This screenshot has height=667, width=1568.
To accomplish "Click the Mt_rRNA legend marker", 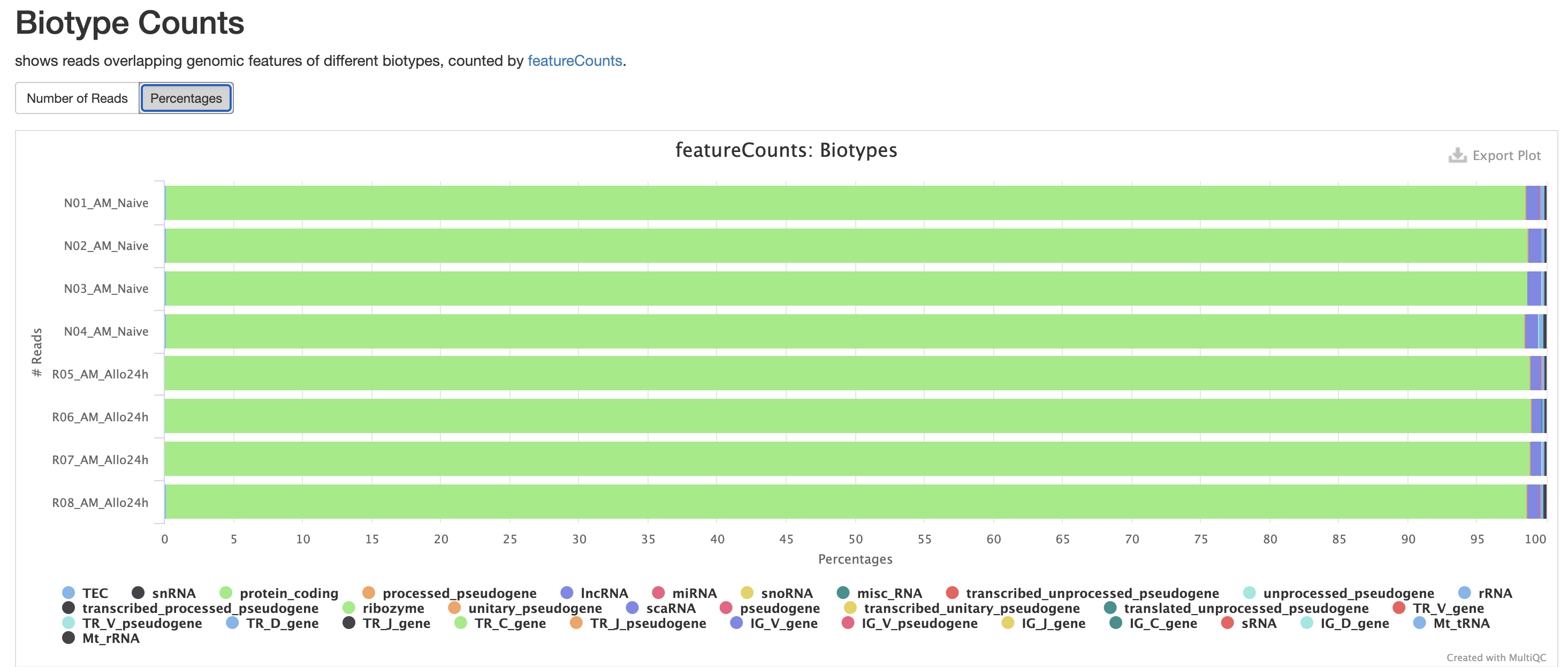I will click(x=69, y=638).
